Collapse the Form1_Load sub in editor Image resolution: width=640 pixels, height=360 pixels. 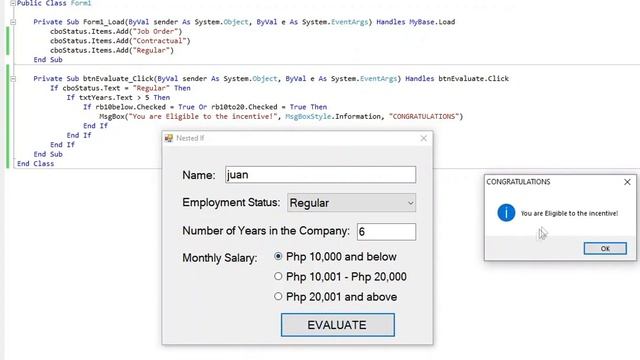(x=13, y=22)
